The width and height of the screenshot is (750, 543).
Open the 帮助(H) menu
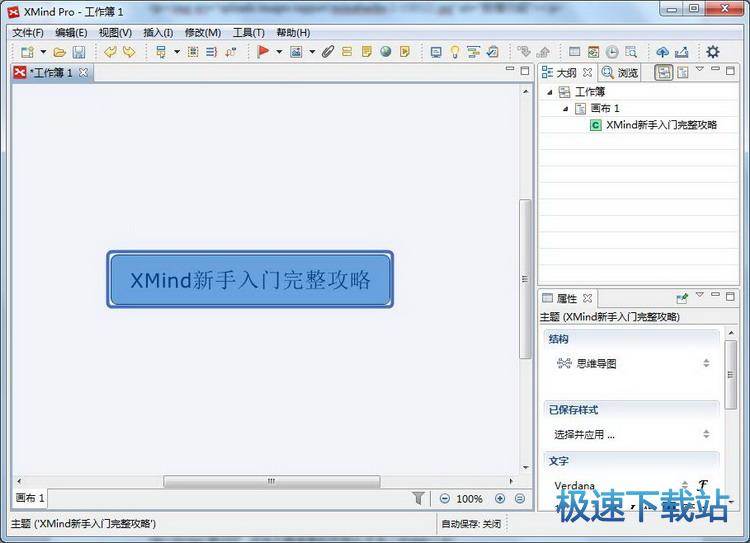pos(293,33)
